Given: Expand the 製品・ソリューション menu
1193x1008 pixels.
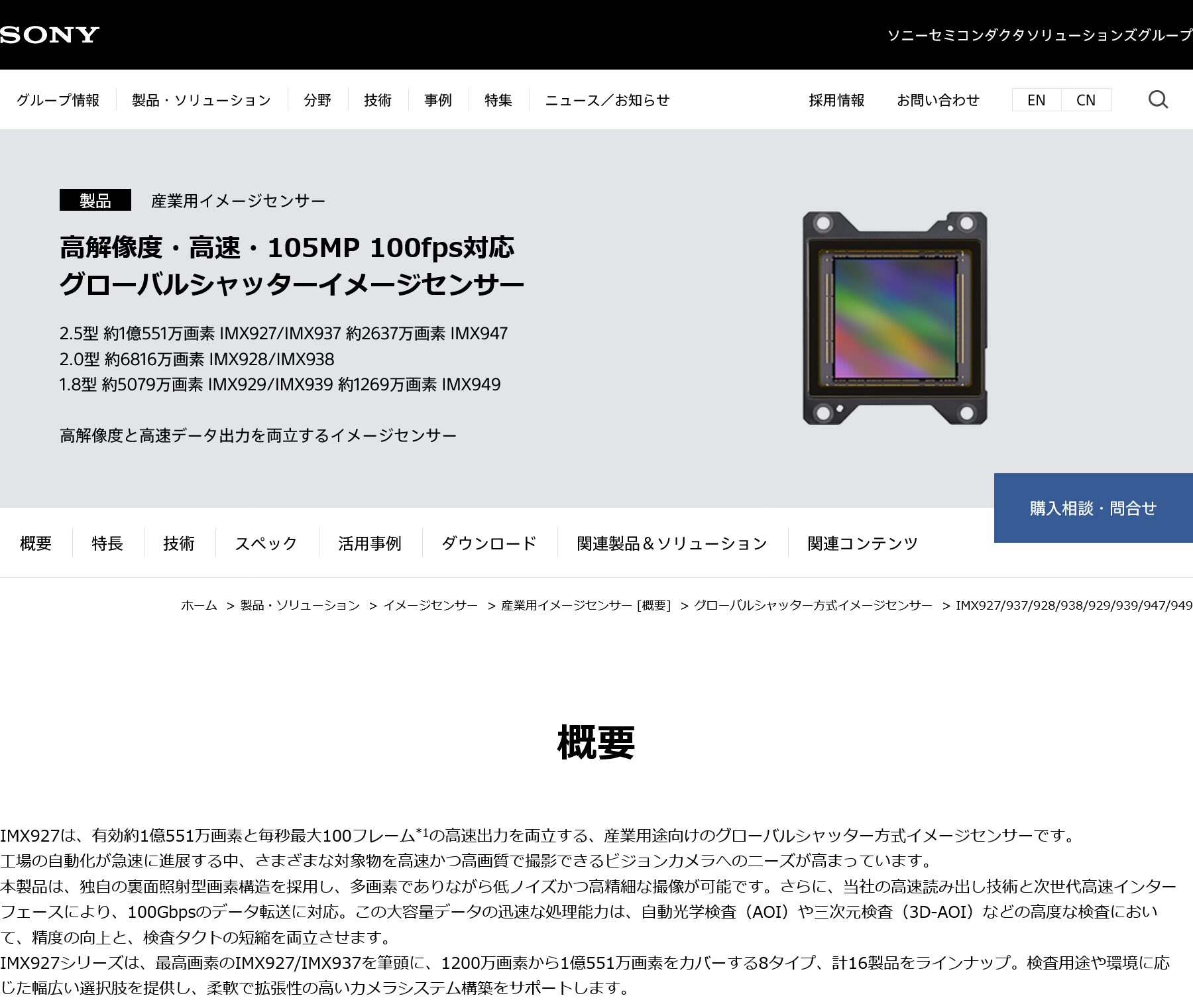Looking at the screenshot, I should [x=201, y=100].
